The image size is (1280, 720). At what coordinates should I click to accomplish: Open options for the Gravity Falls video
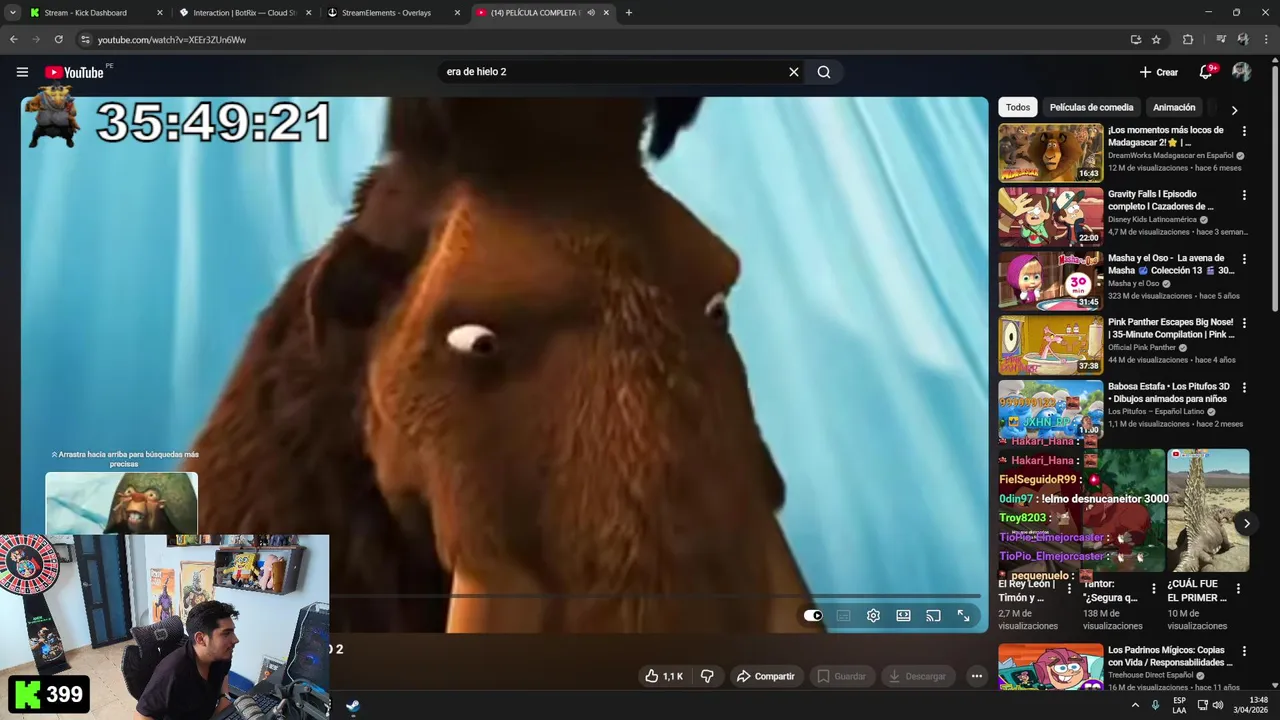tap(1244, 195)
